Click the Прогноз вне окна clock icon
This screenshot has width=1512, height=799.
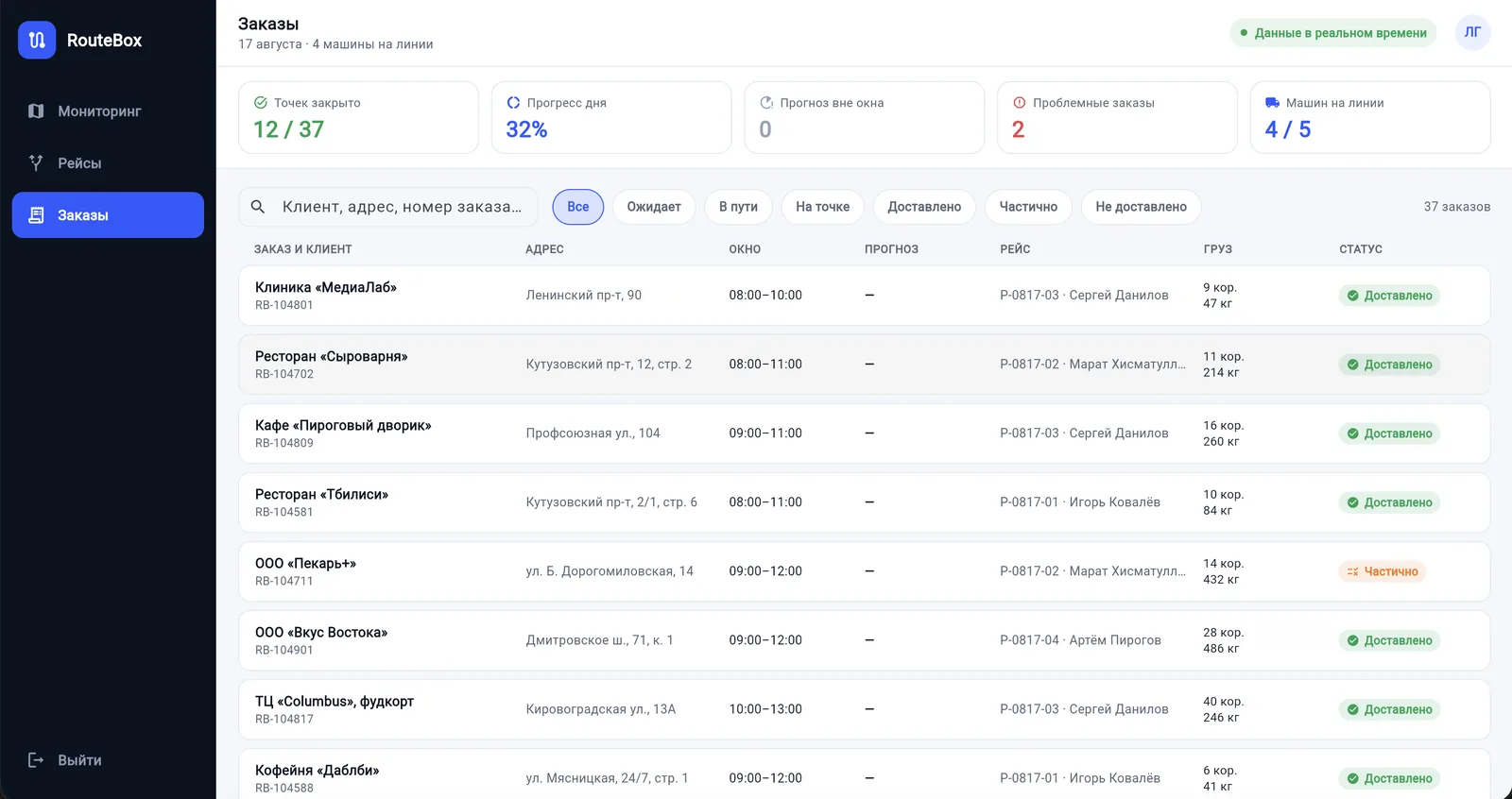tap(766, 103)
